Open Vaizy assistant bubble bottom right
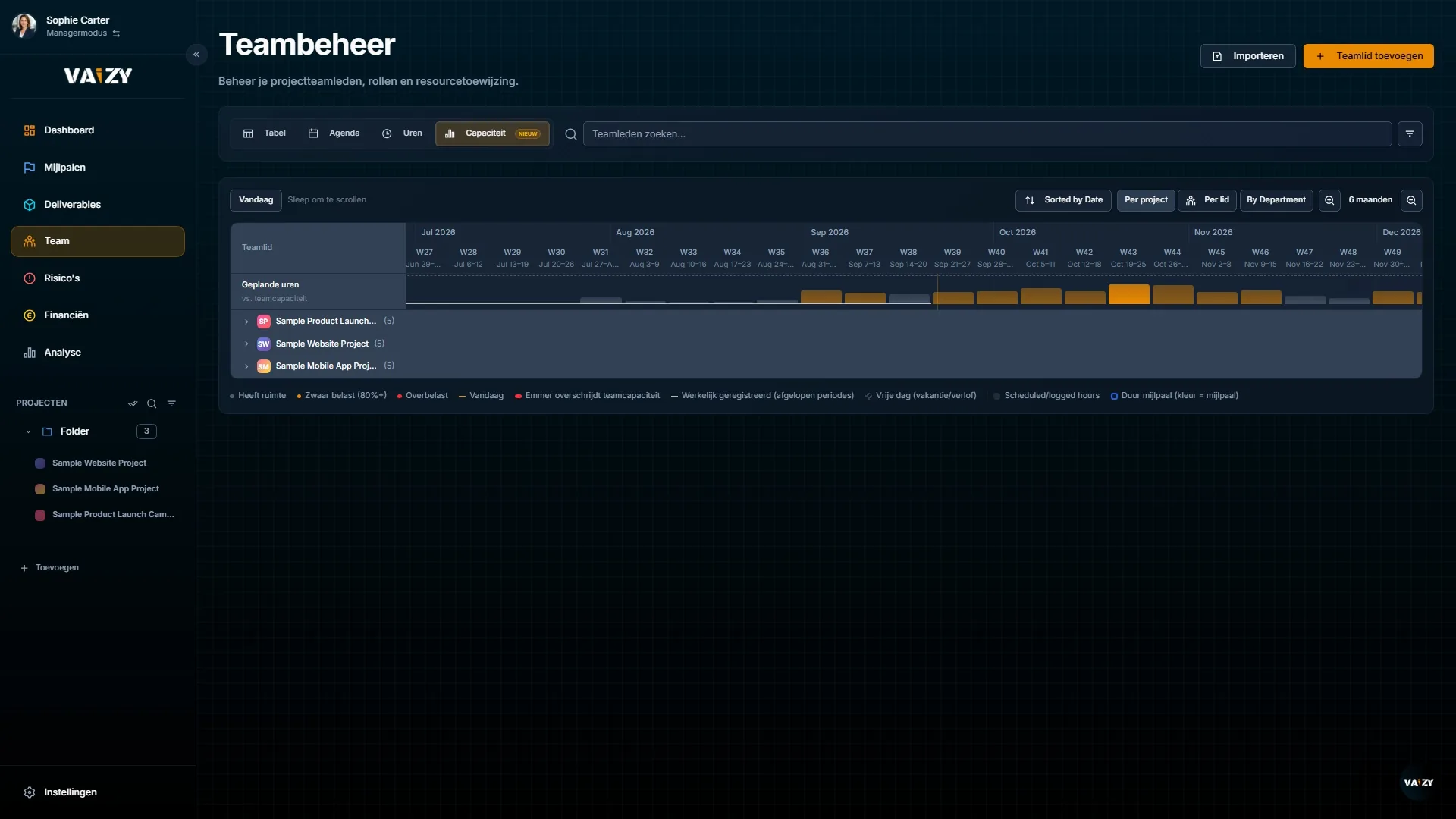The image size is (1456, 819). pyautogui.click(x=1418, y=783)
